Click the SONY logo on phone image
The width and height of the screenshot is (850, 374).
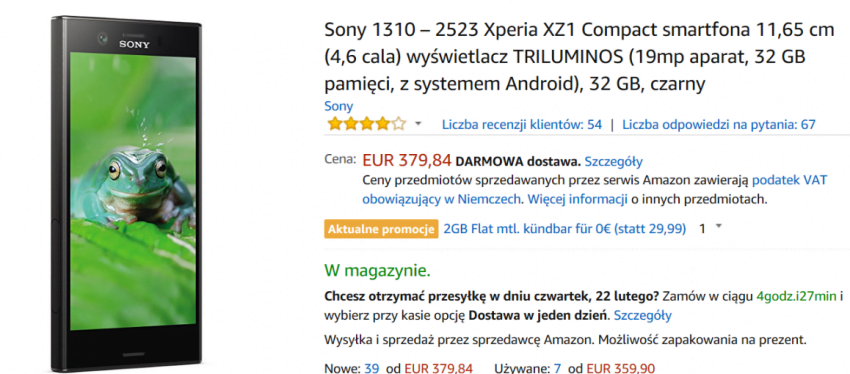pos(134,44)
